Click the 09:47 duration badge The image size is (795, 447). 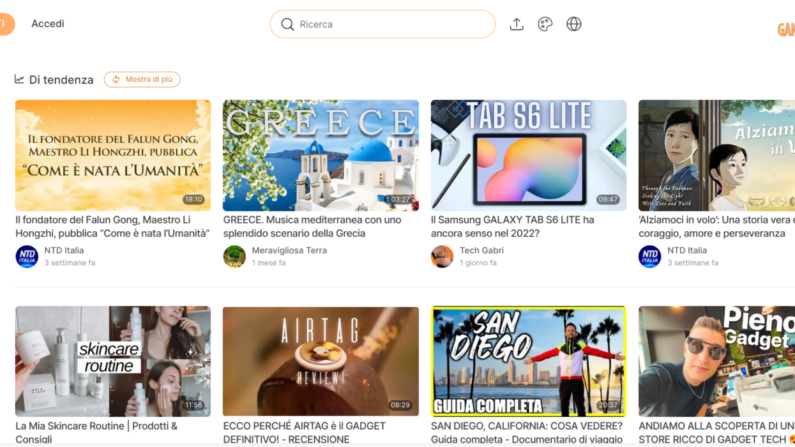(608, 200)
